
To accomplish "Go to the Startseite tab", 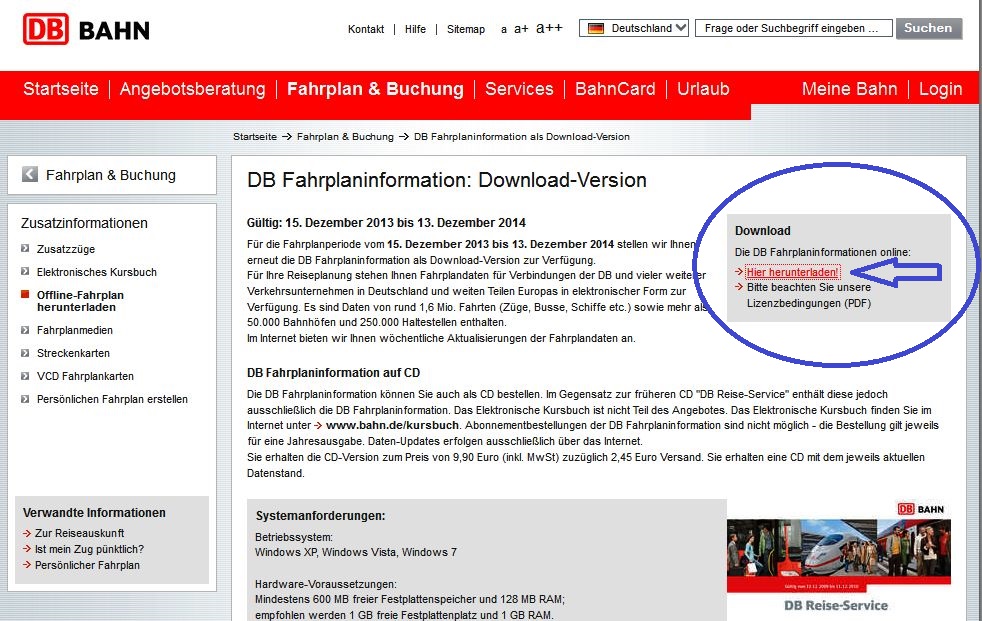I will pos(61,89).
